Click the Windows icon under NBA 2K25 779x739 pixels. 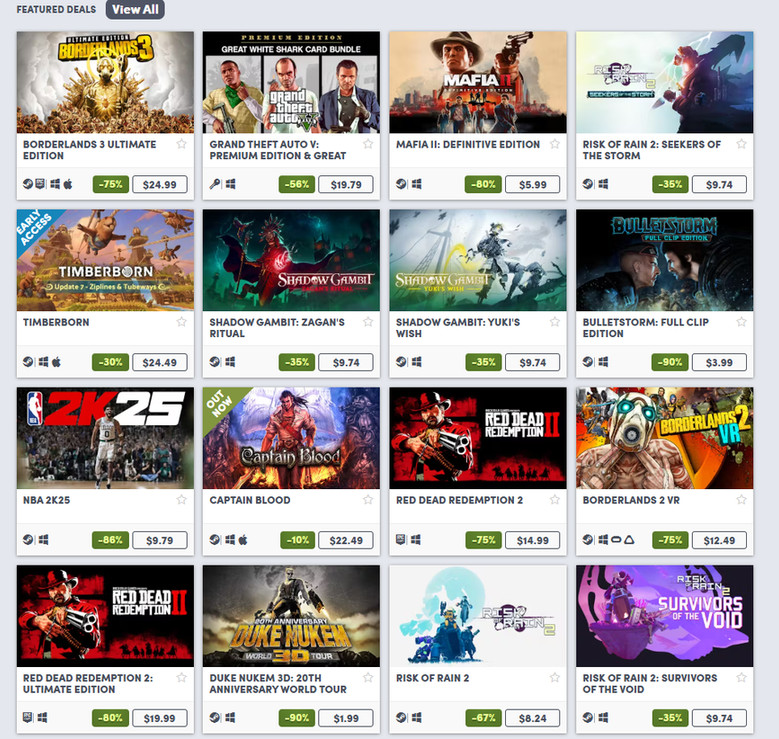pyautogui.click(x=44, y=540)
